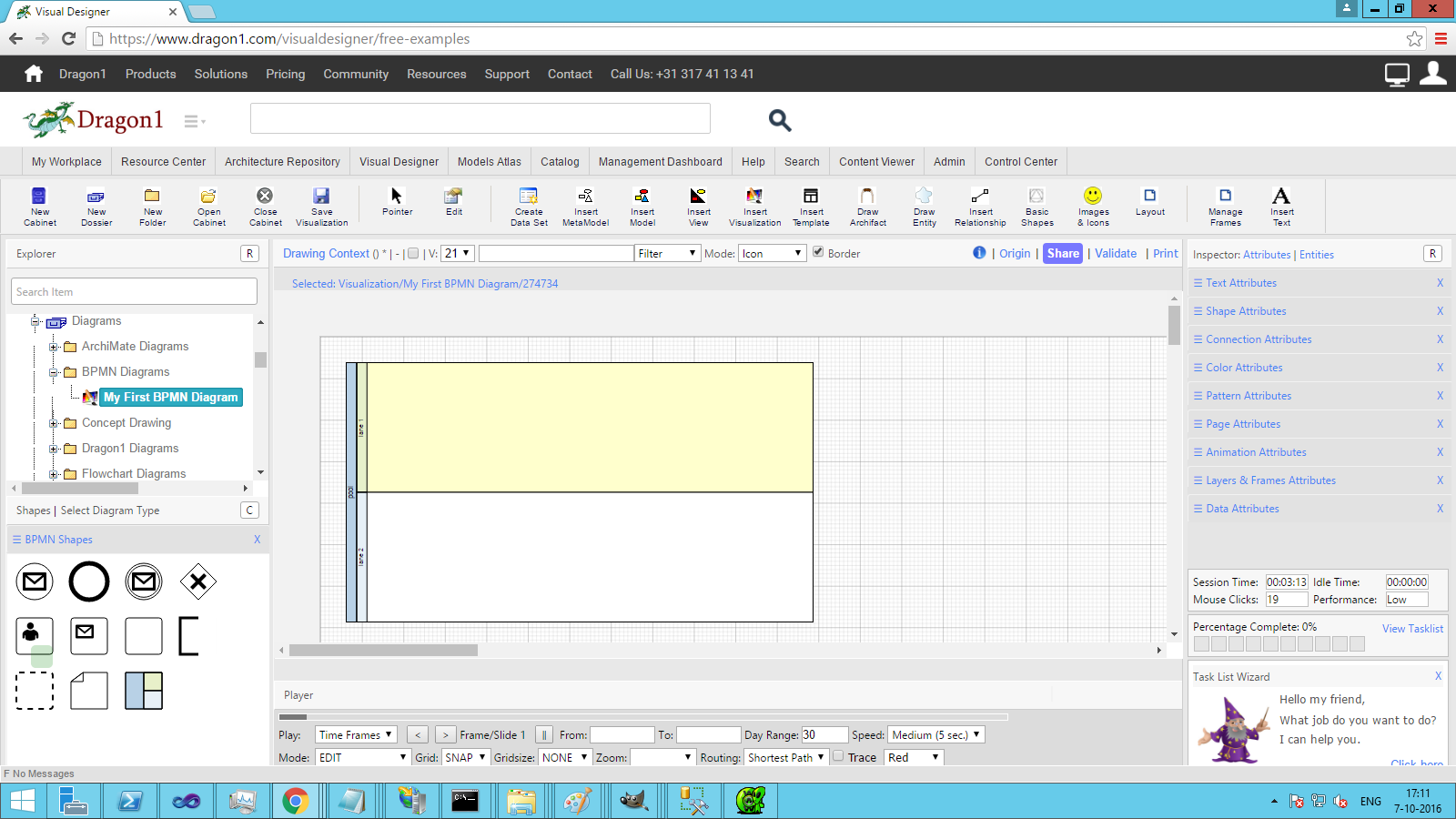Open the Models Atlas tab
Image resolution: width=1456 pixels, height=819 pixels.
489,162
